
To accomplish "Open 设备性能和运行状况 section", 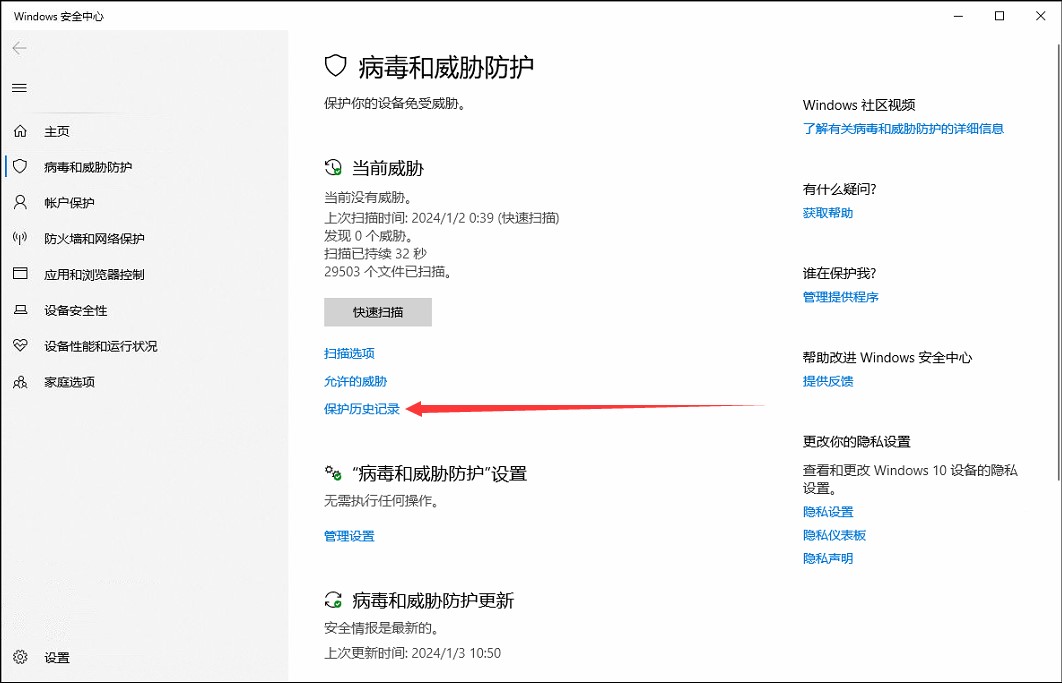I will (x=100, y=346).
